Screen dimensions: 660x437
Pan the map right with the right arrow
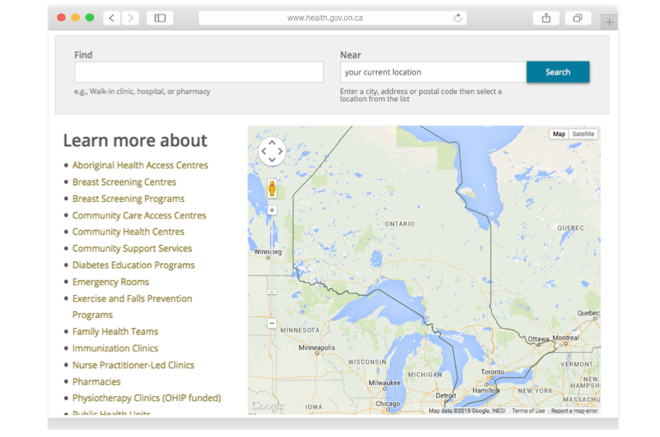click(x=280, y=151)
